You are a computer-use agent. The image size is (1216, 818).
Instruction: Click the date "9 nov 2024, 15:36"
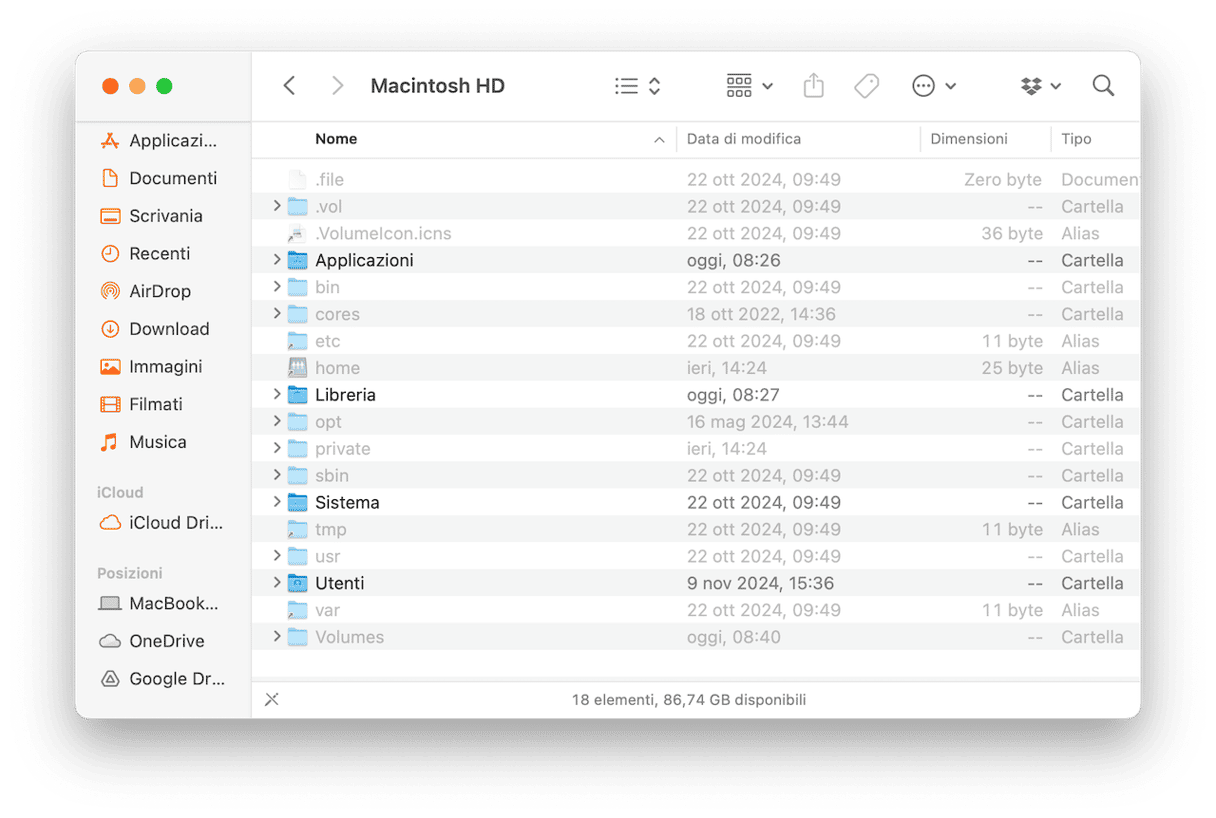(x=760, y=583)
